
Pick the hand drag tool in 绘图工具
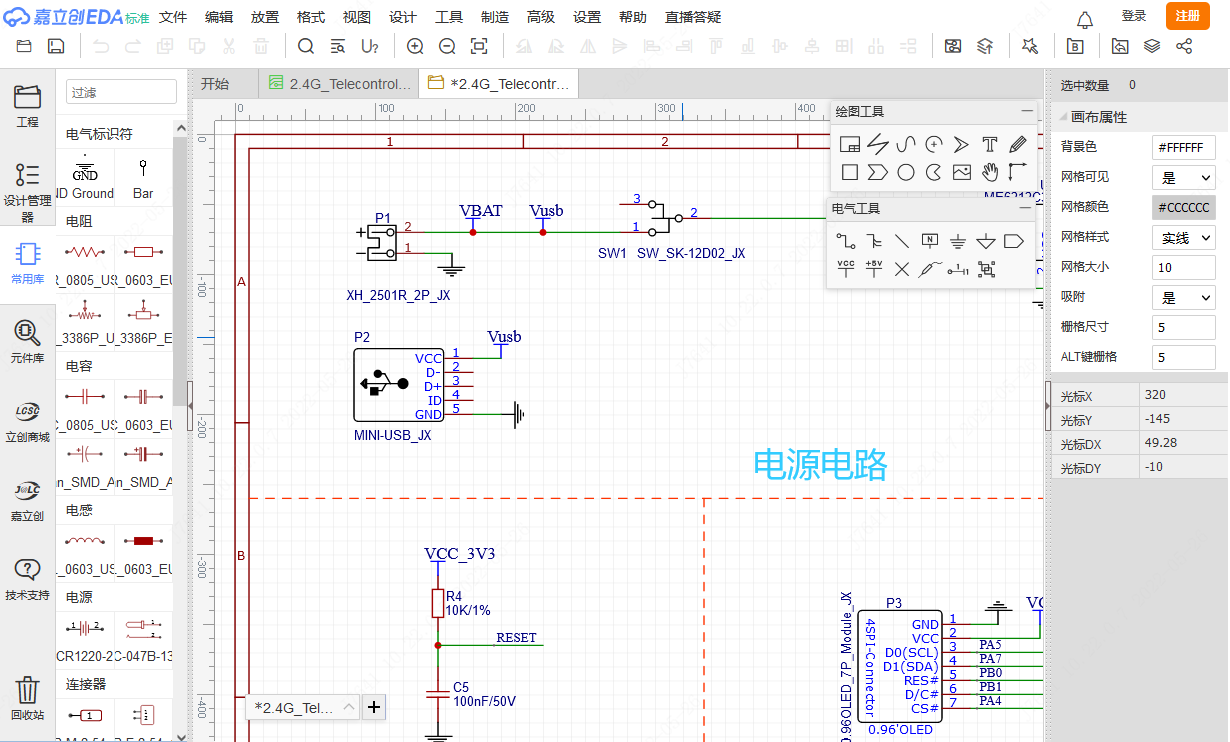point(990,172)
